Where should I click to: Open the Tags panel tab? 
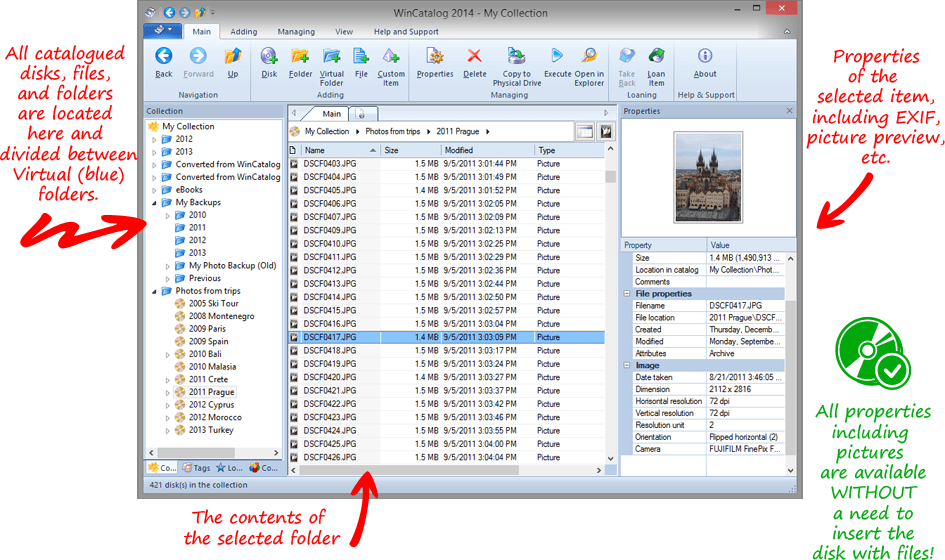tap(196, 468)
